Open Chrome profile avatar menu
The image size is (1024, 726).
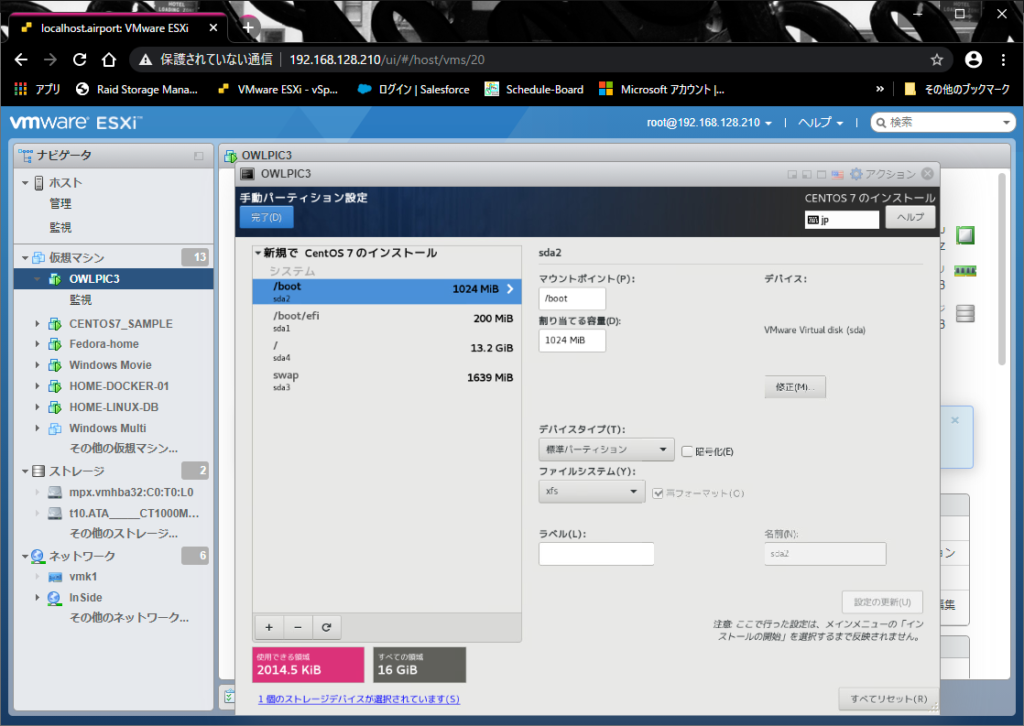pyautogui.click(x=973, y=60)
